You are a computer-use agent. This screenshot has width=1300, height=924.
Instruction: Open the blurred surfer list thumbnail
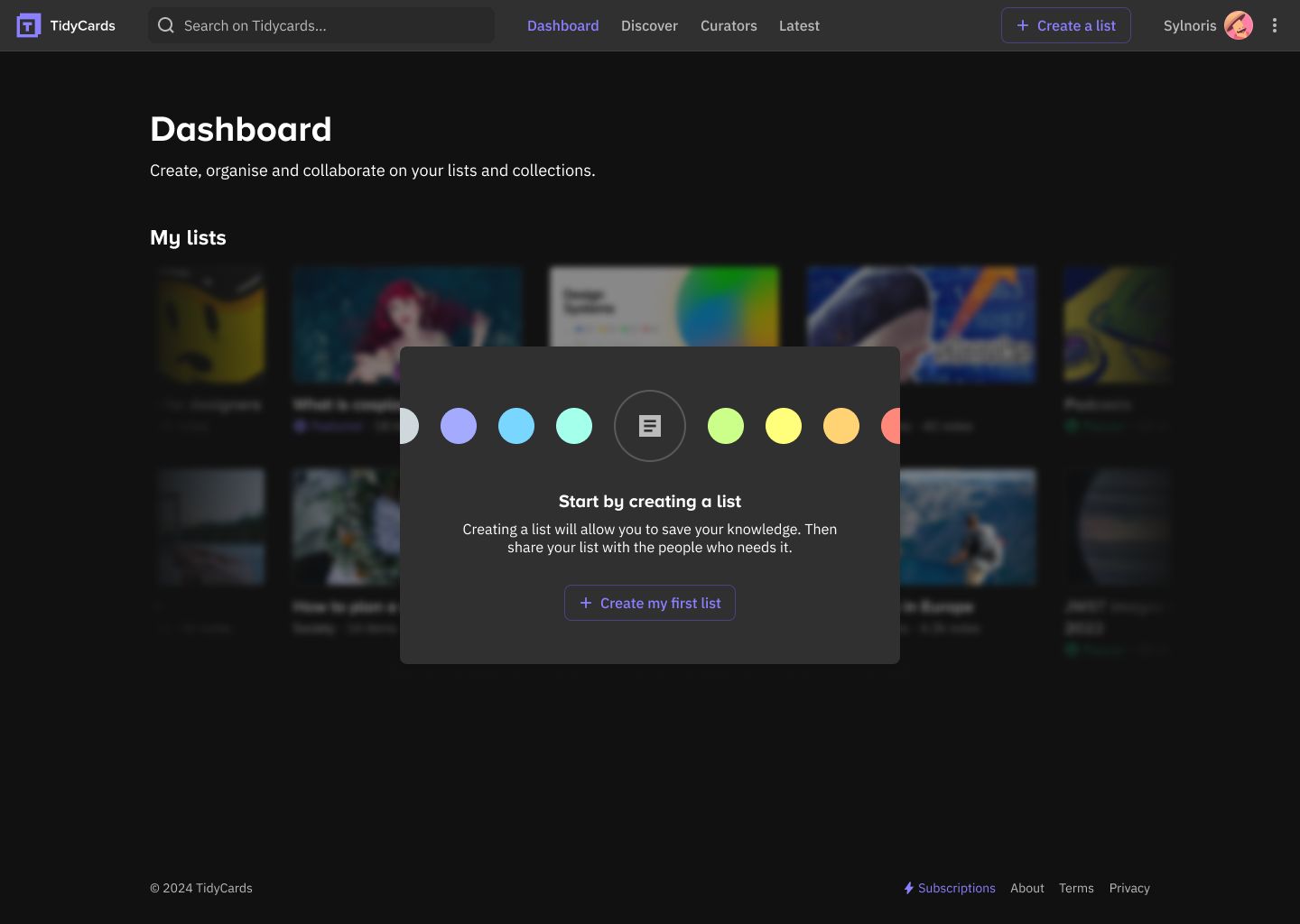click(x=968, y=526)
